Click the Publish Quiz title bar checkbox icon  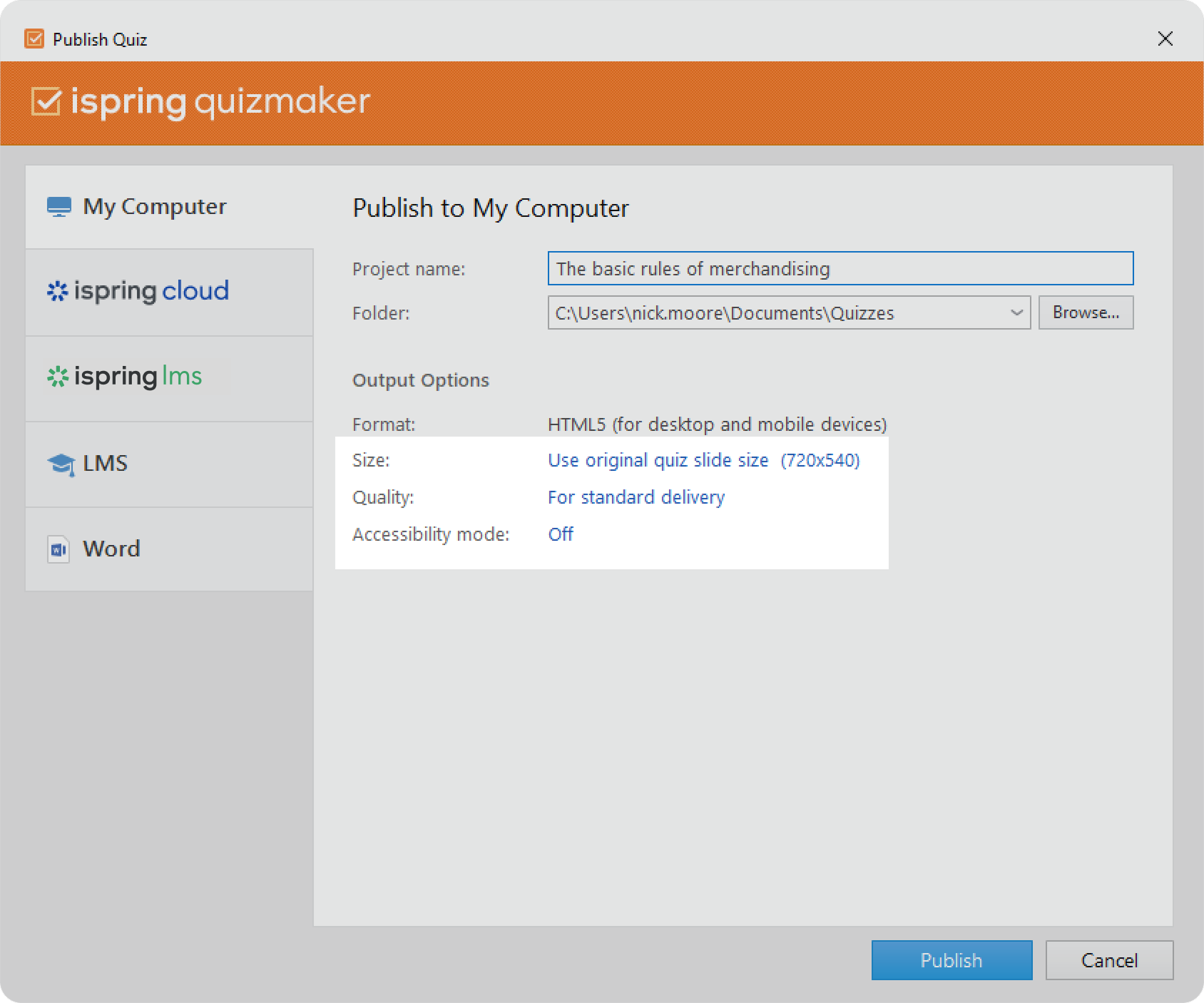34,39
